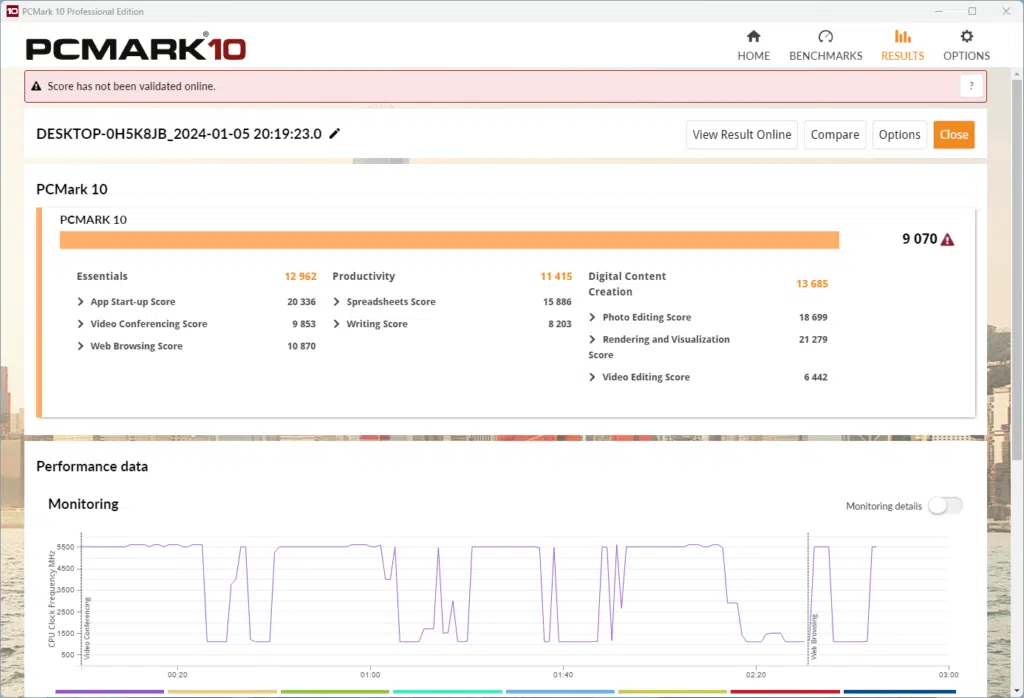Image resolution: width=1024 pixels, height=698 pixels.
Task: Click the question mark in the validation banner
Action: [970, 85]
